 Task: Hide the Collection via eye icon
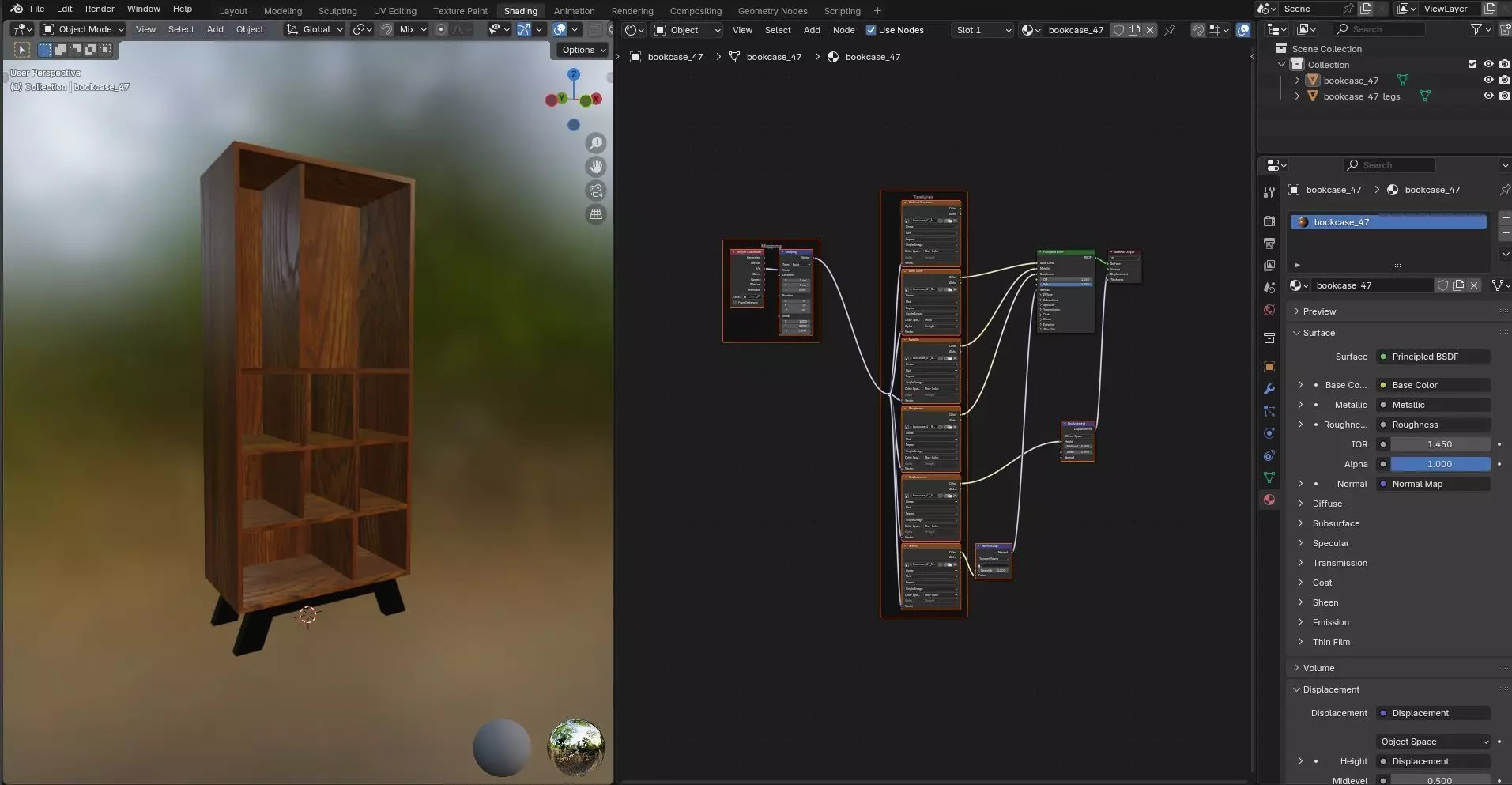point(1488,64)
